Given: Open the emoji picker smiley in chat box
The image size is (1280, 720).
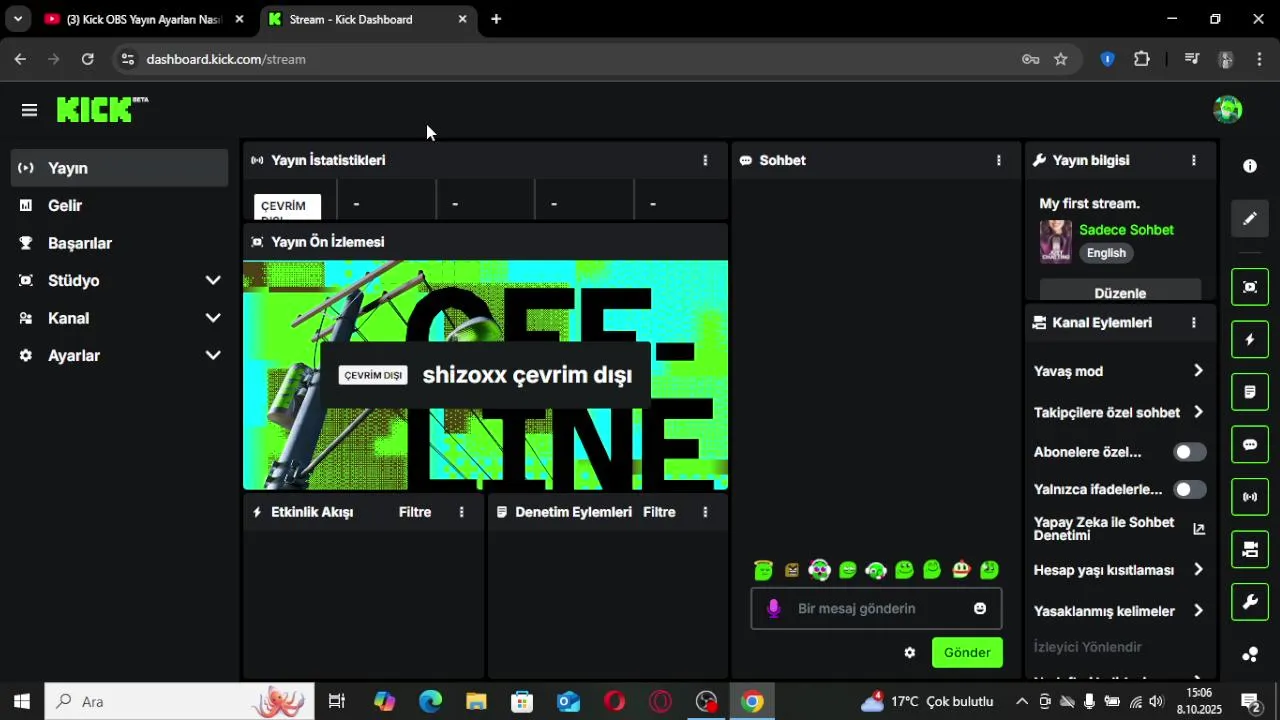Looking at the screenshot, I should 980,608.
